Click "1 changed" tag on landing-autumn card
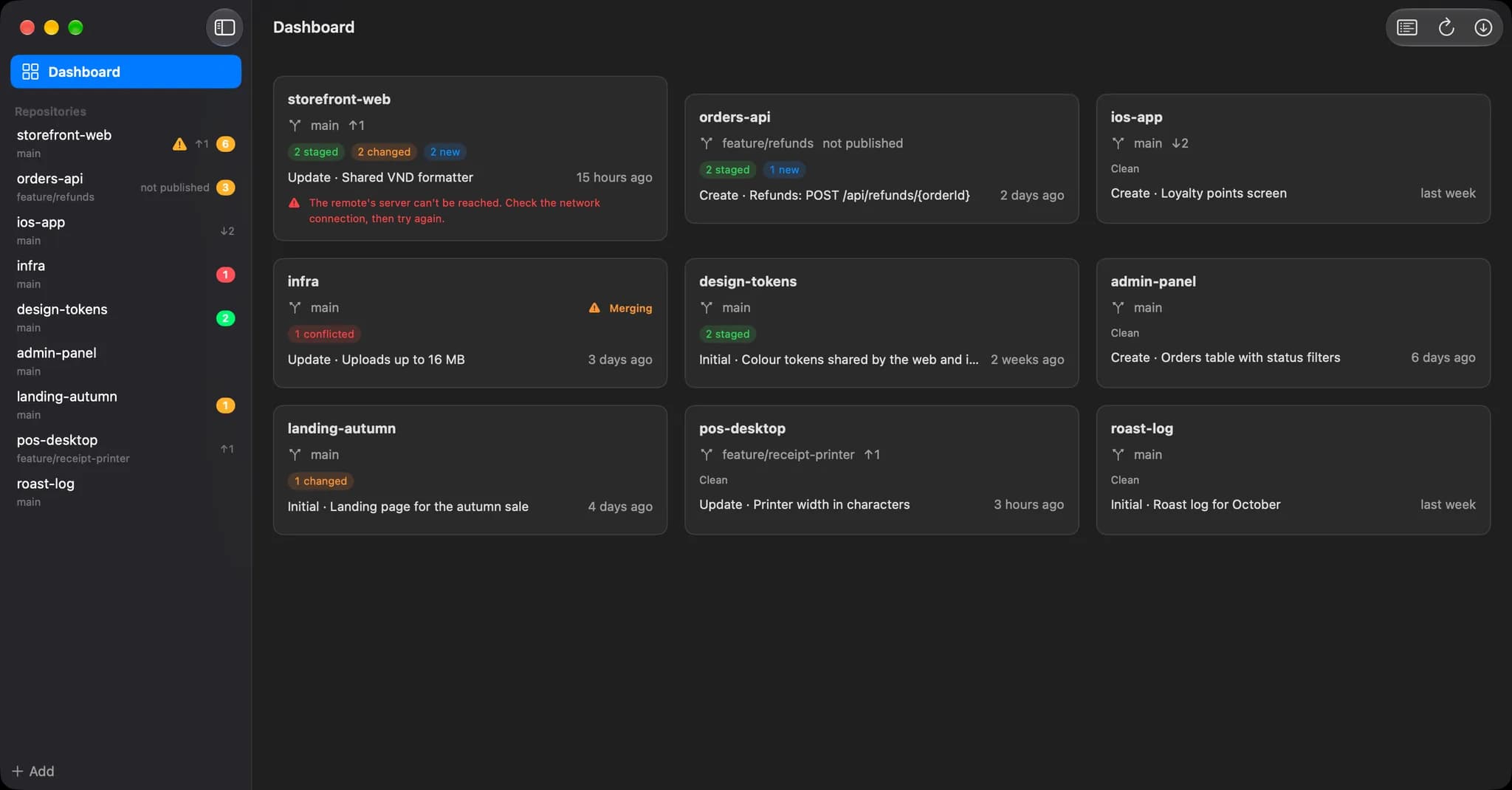 coord(320,481)
